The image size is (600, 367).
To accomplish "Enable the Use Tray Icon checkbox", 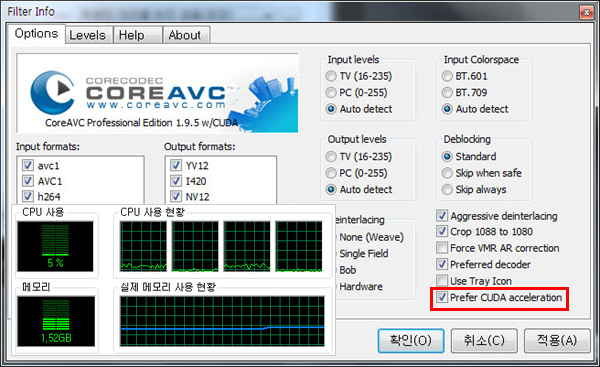I will coord(442,281).
